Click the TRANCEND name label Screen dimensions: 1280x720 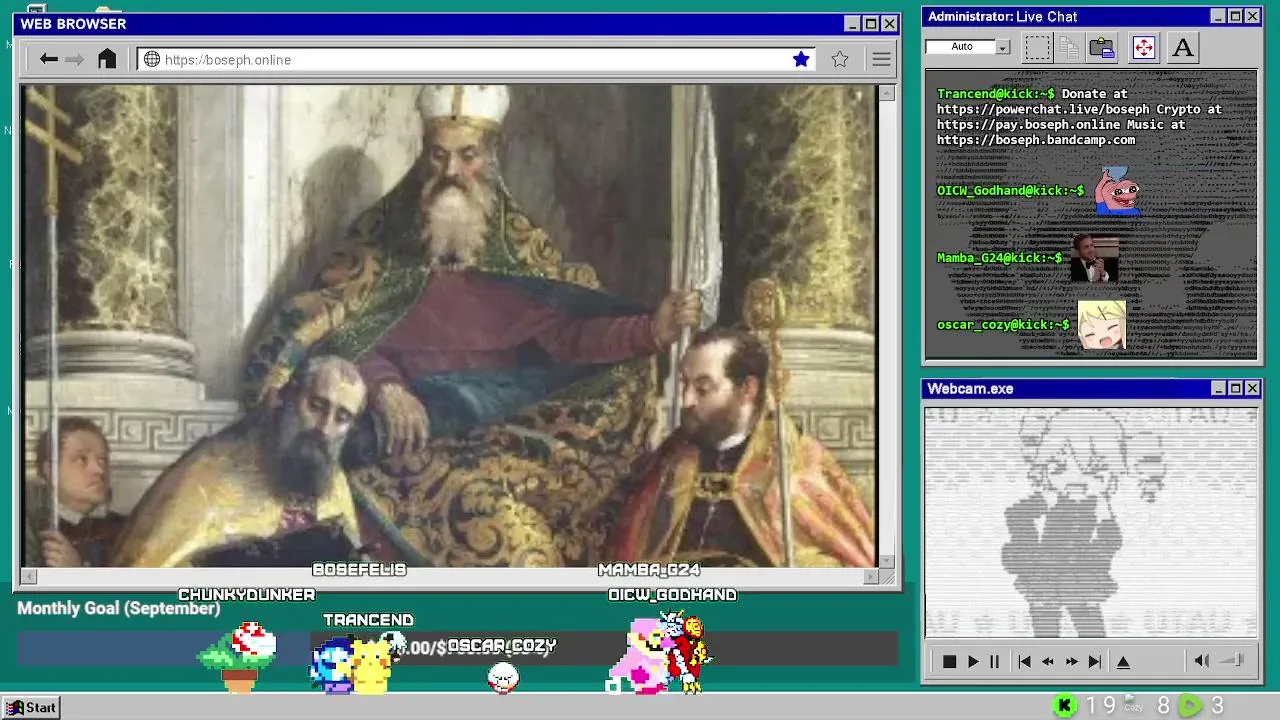click(x=368, y=620)
